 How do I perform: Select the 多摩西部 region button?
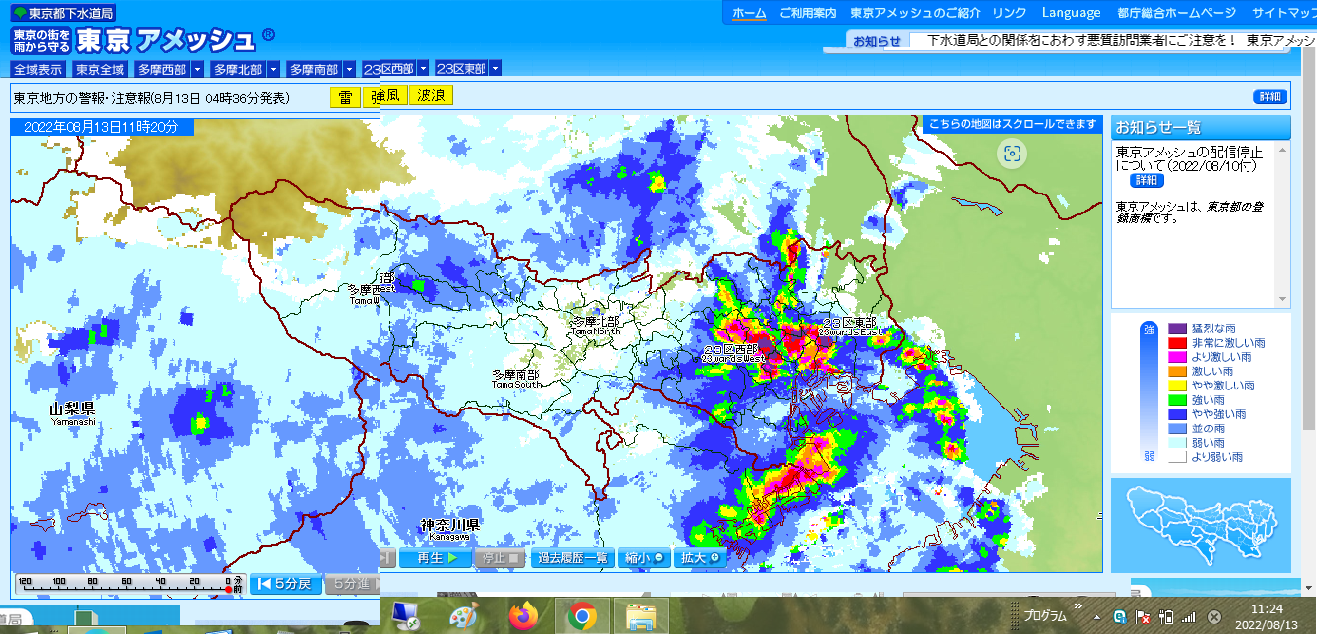click(x=162, y=69)
